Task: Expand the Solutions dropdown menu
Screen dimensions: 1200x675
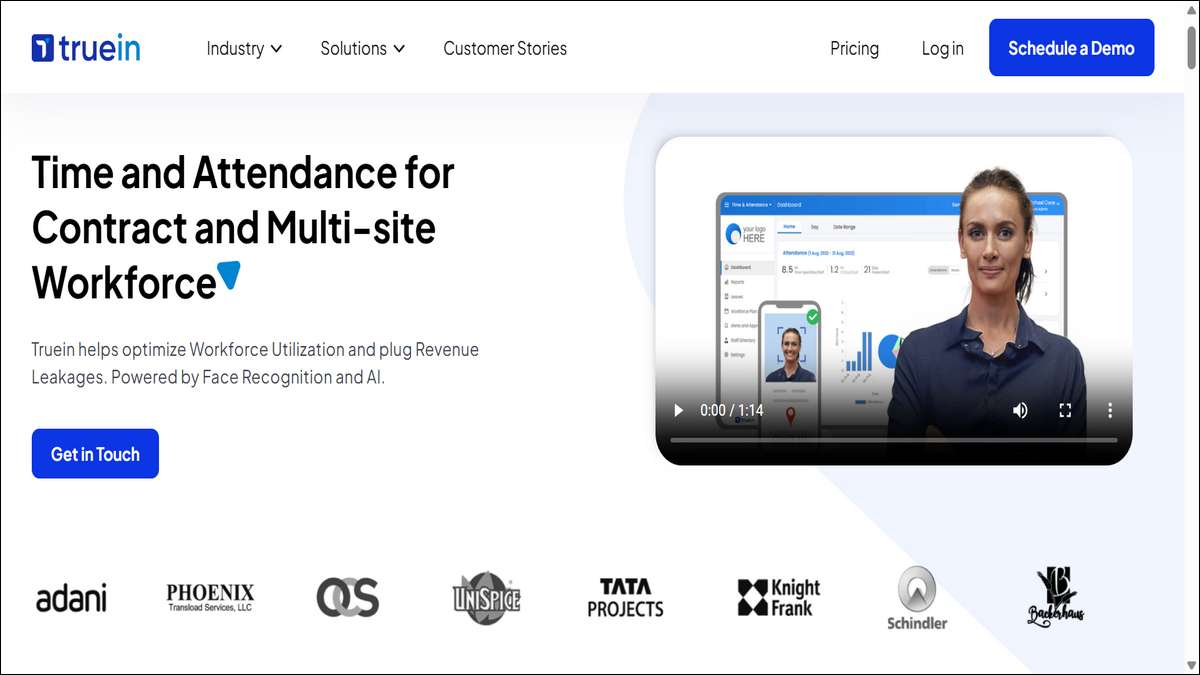Action: click(362, 48)
